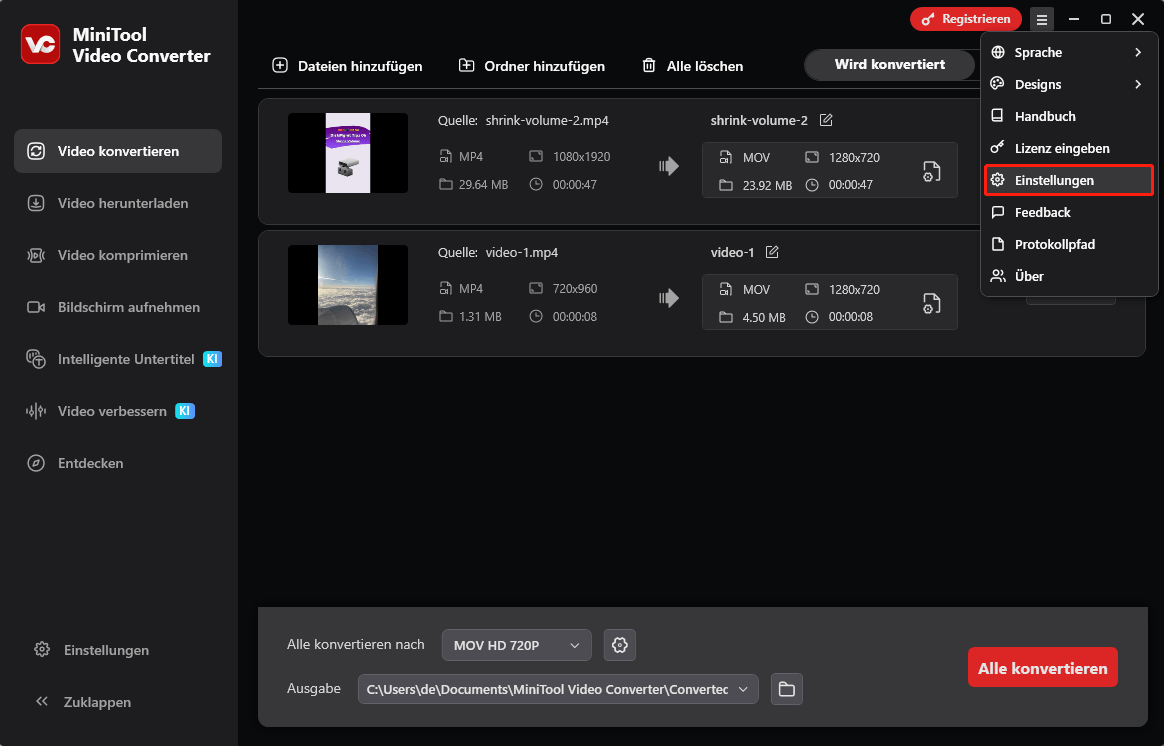
Task: Click the 1080x1920 resolution value
Action: [x=581, y=157]
